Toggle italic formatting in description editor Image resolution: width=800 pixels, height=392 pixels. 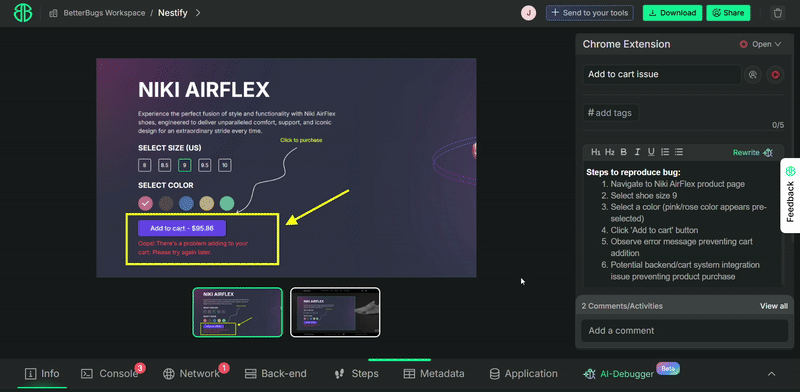pos(637,152)
